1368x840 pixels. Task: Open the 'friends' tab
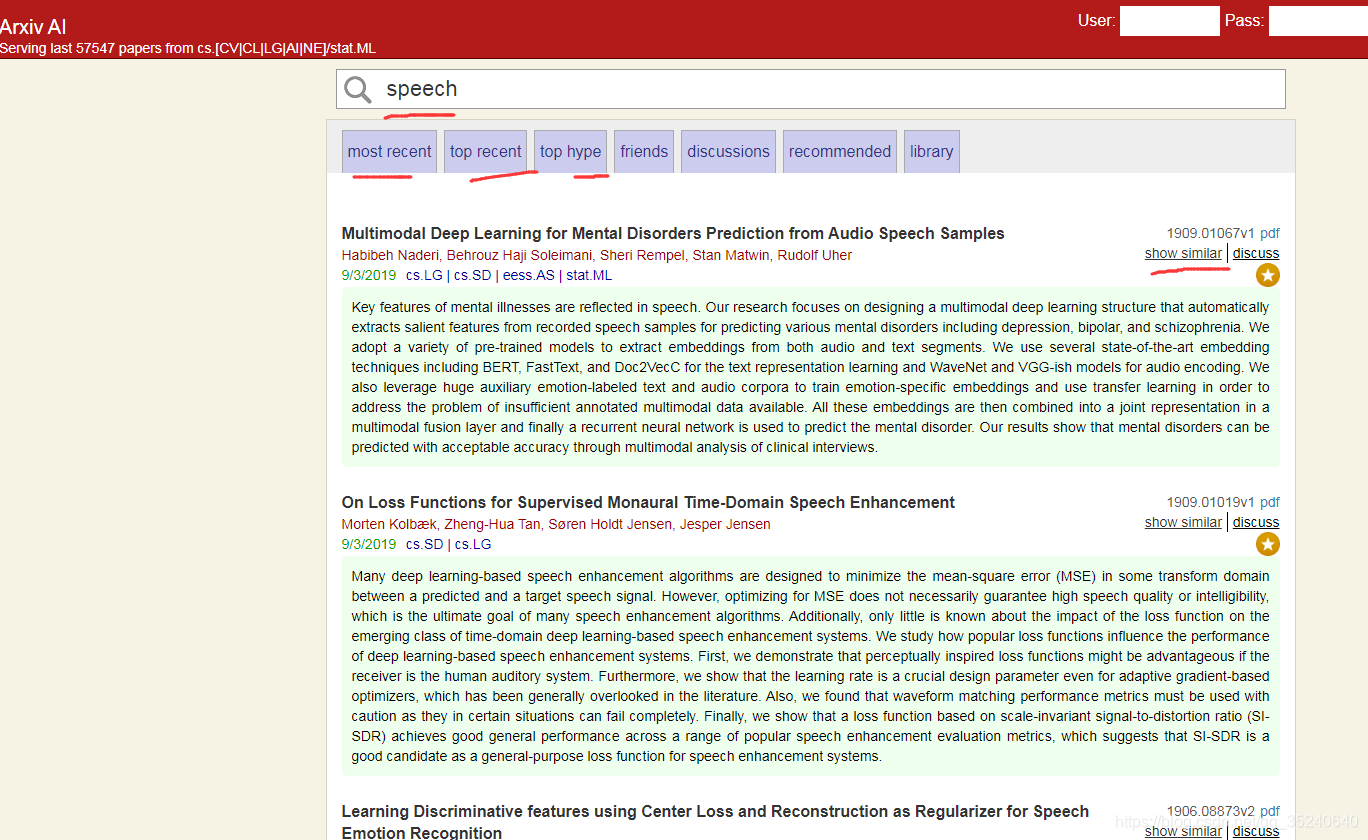(x=644, y=152)
